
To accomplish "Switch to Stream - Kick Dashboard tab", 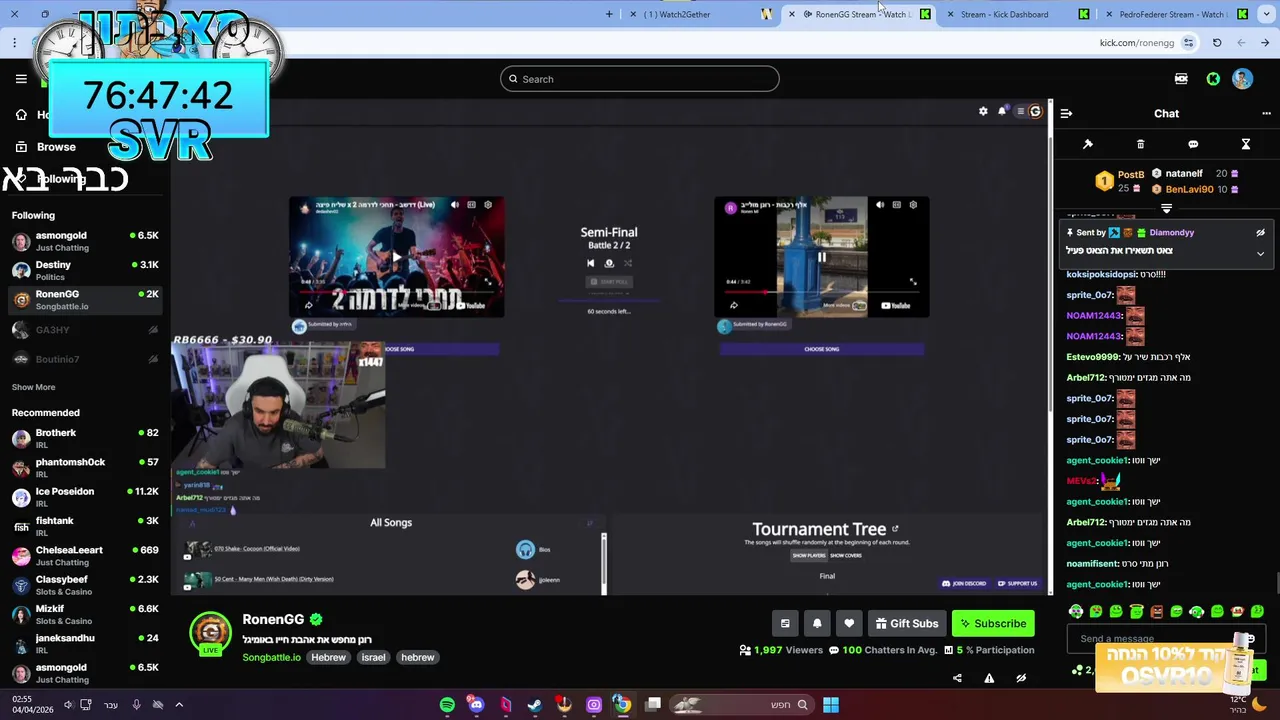I will pos(1010,14).
